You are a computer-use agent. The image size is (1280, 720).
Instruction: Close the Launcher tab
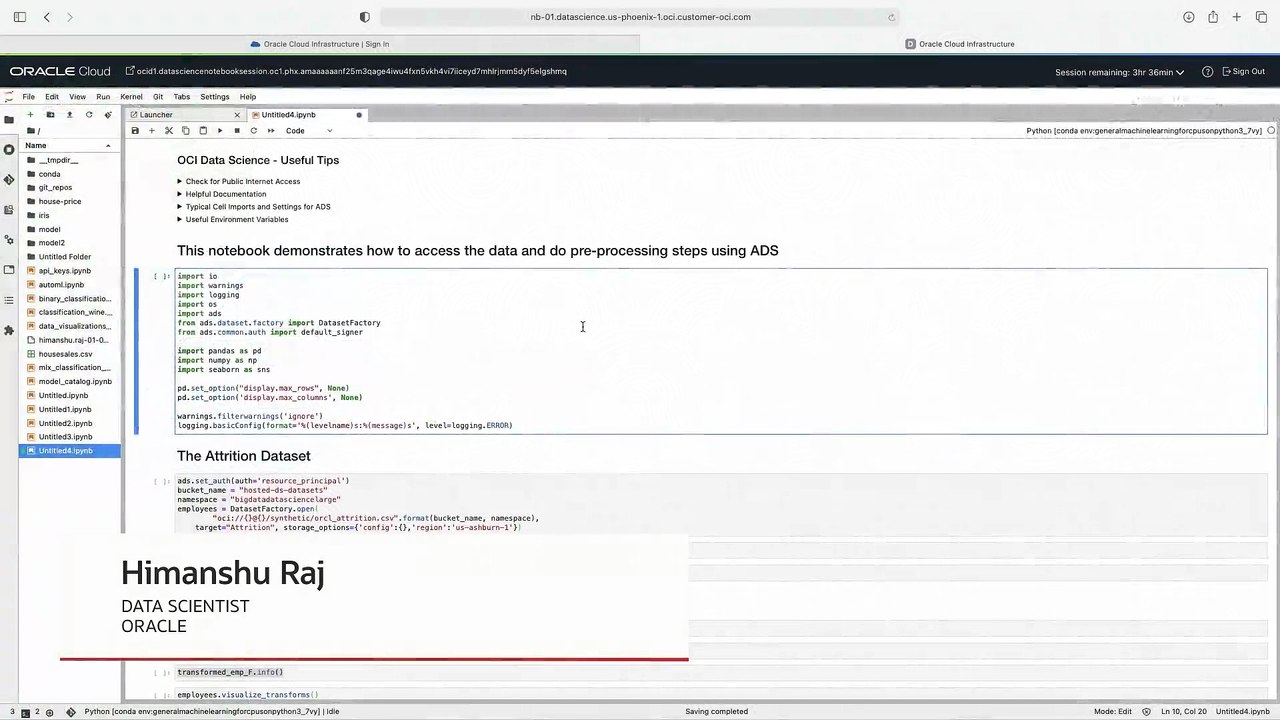click(237, 115)
